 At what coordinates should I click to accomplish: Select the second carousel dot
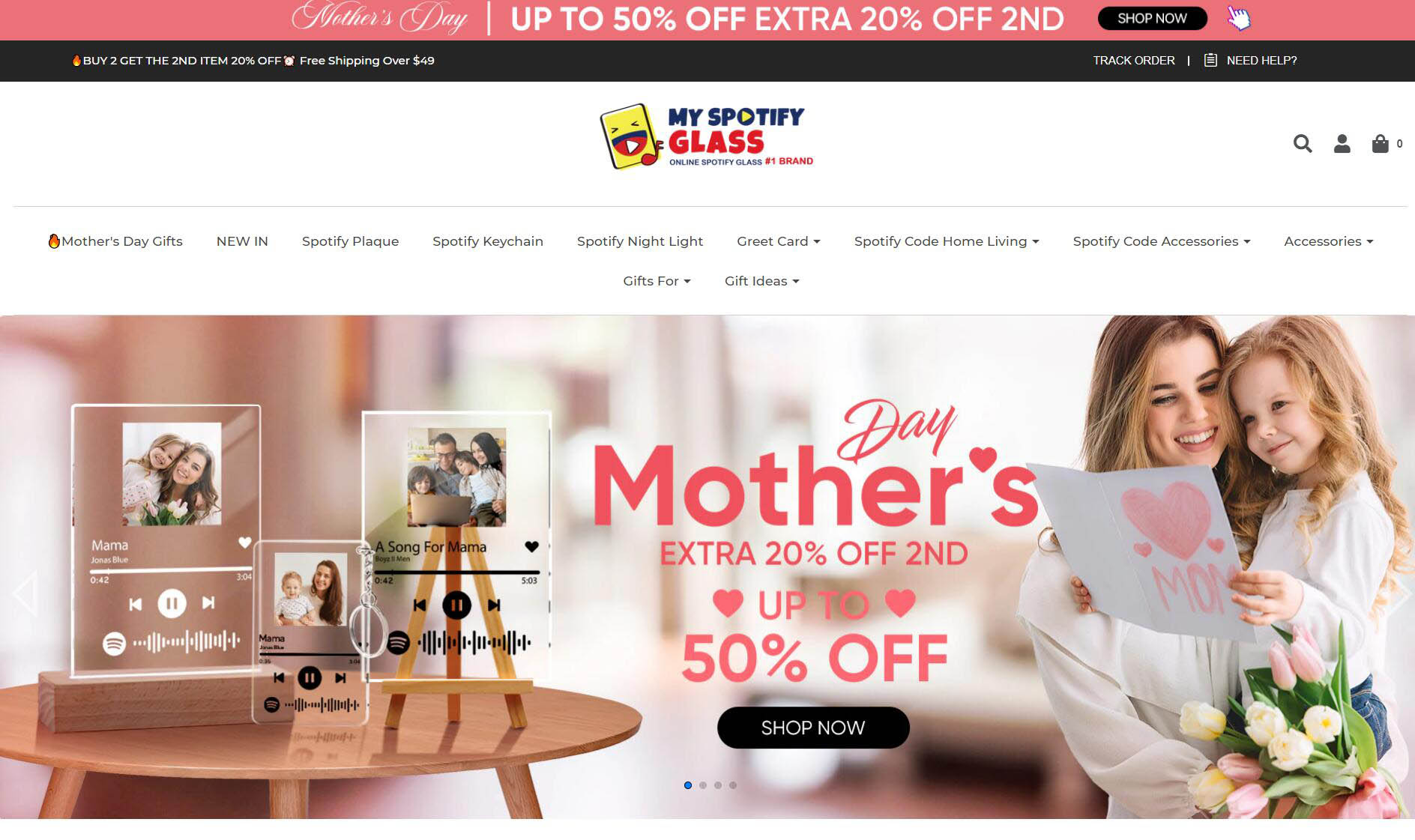703,785
